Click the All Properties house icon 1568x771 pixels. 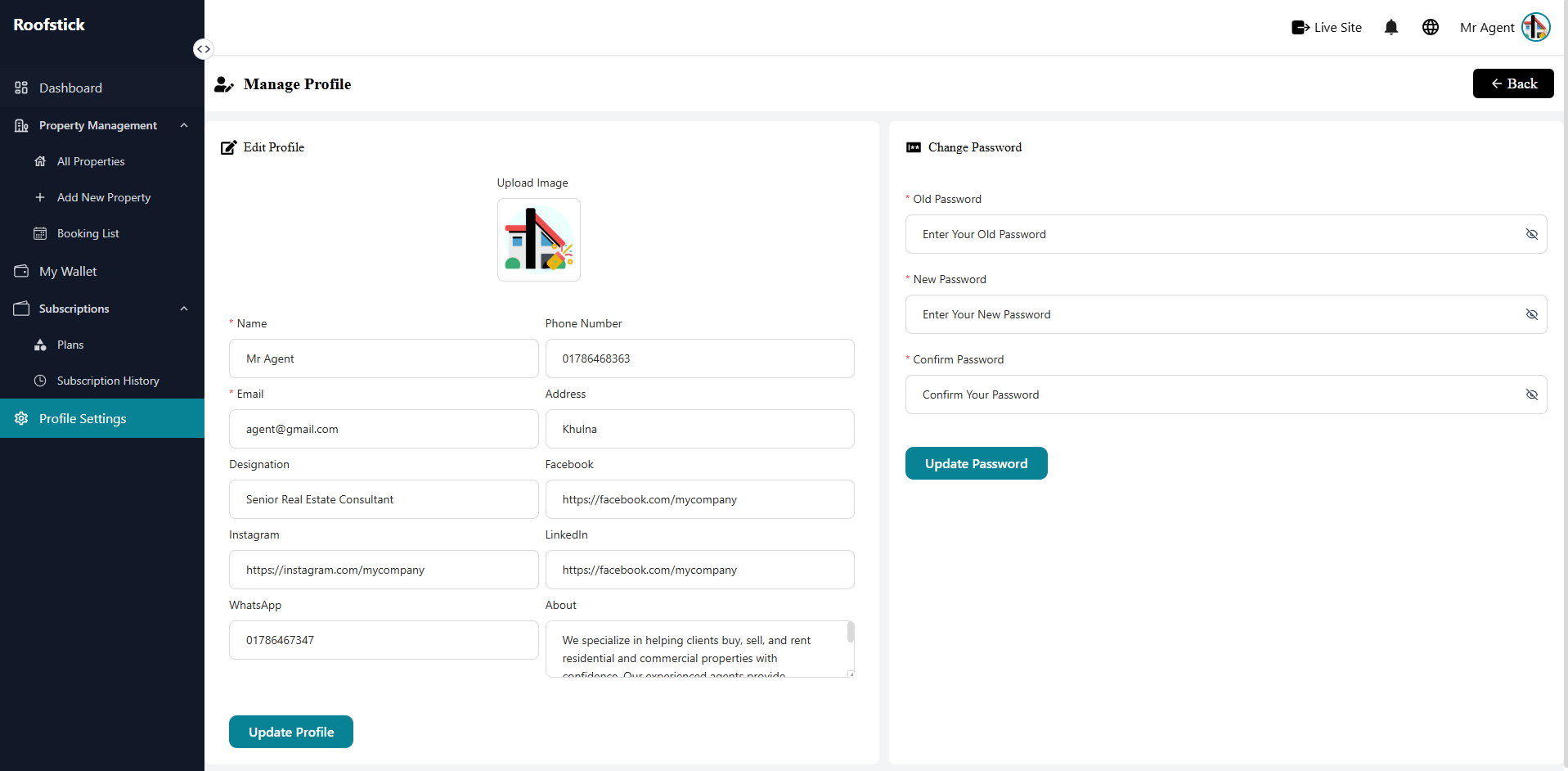coord(40,161)
